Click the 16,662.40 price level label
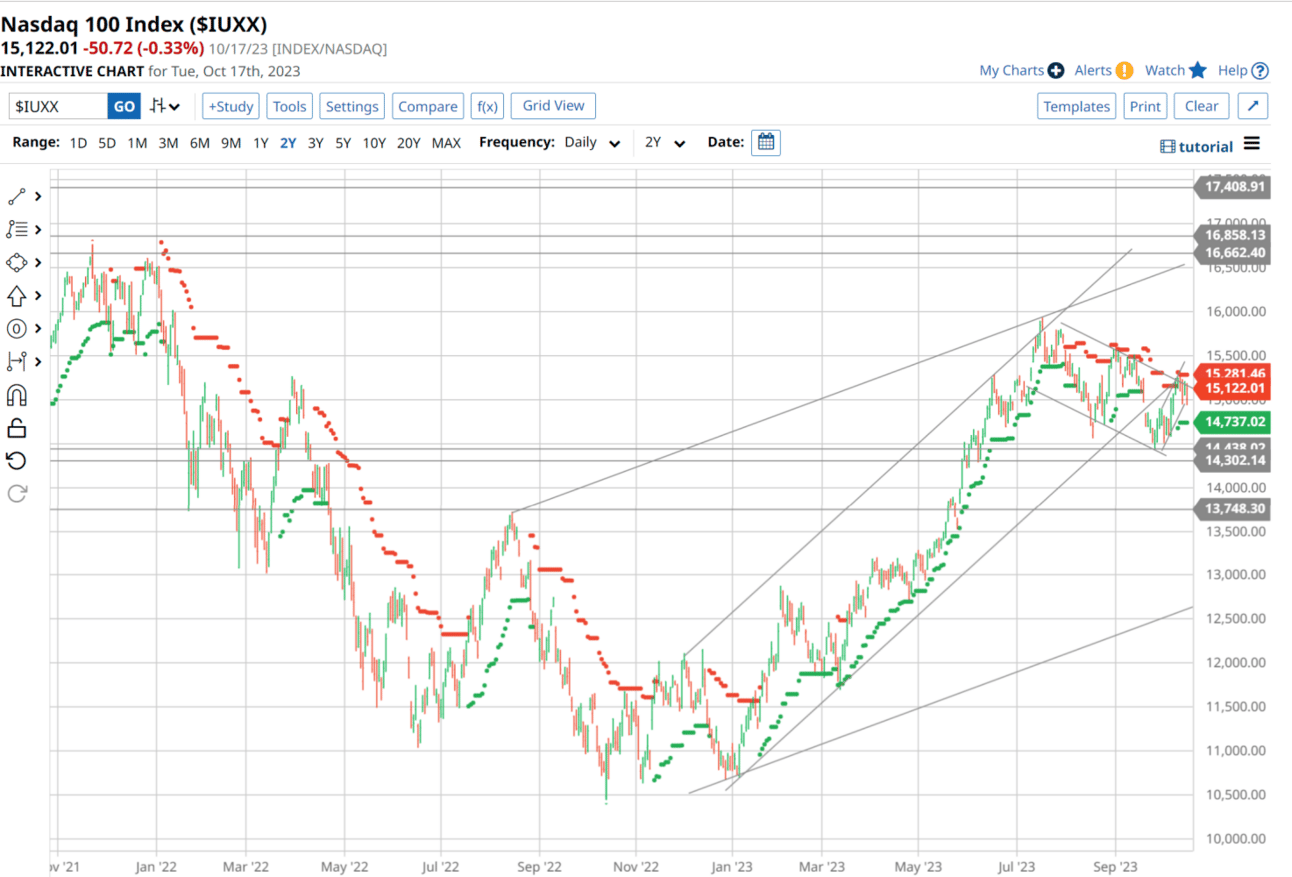The height and width of the screenshot is (877, 1292). click(x=1233, y=253)
